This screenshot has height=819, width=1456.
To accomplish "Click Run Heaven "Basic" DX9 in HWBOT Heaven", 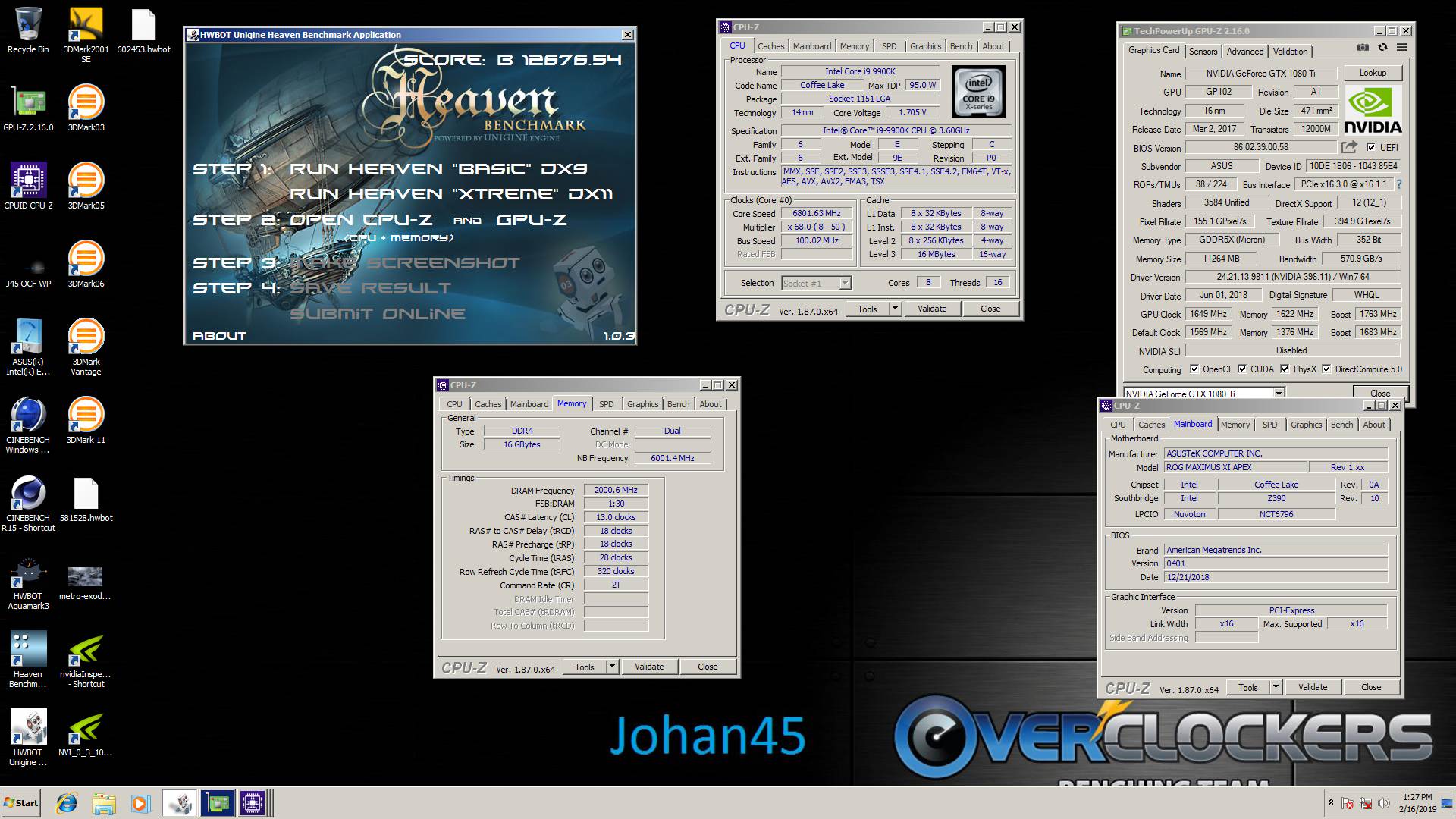I will tap(438, 169).
